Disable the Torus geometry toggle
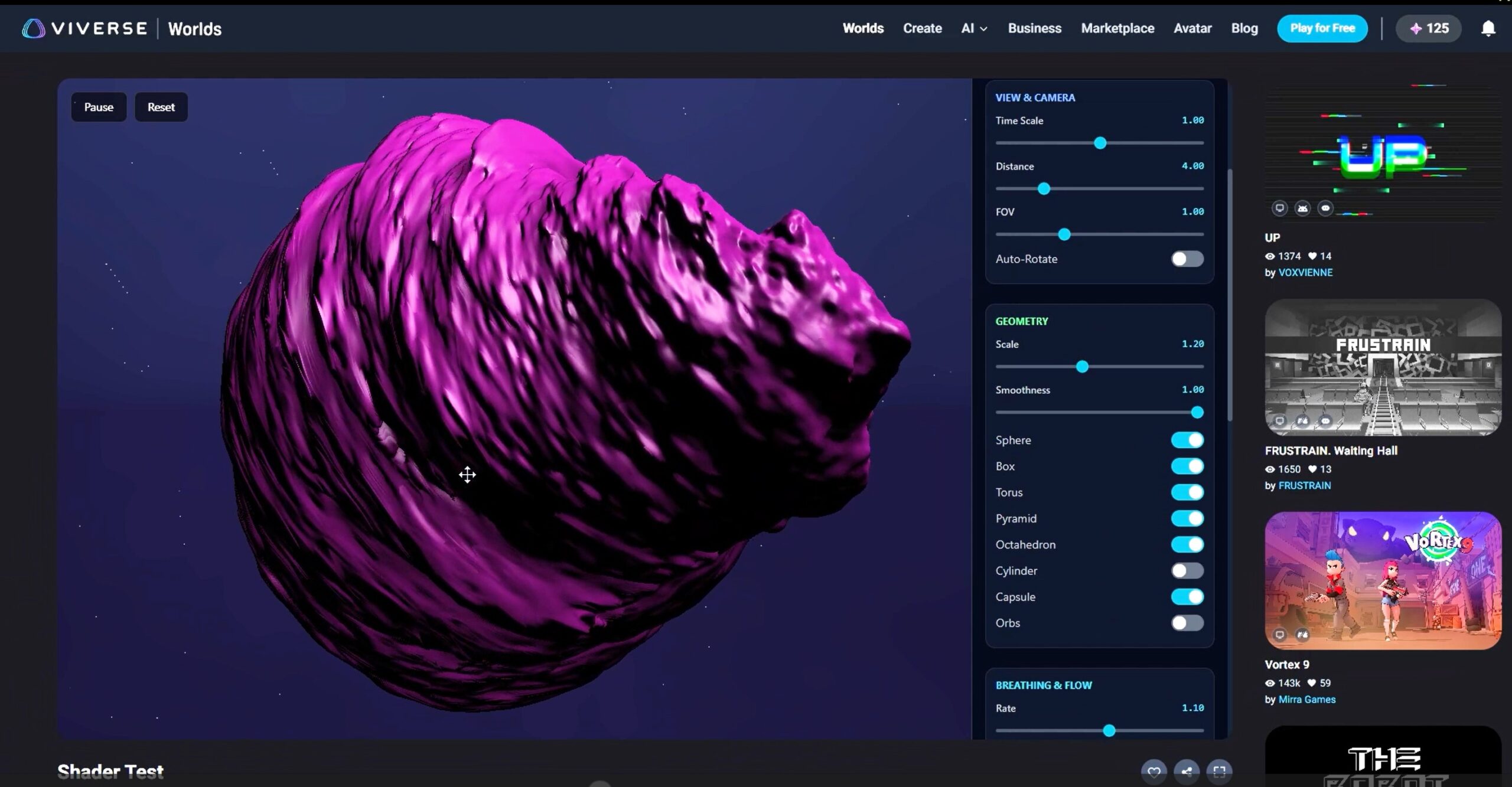1512x787 pixels. [x=1187, y=492]
